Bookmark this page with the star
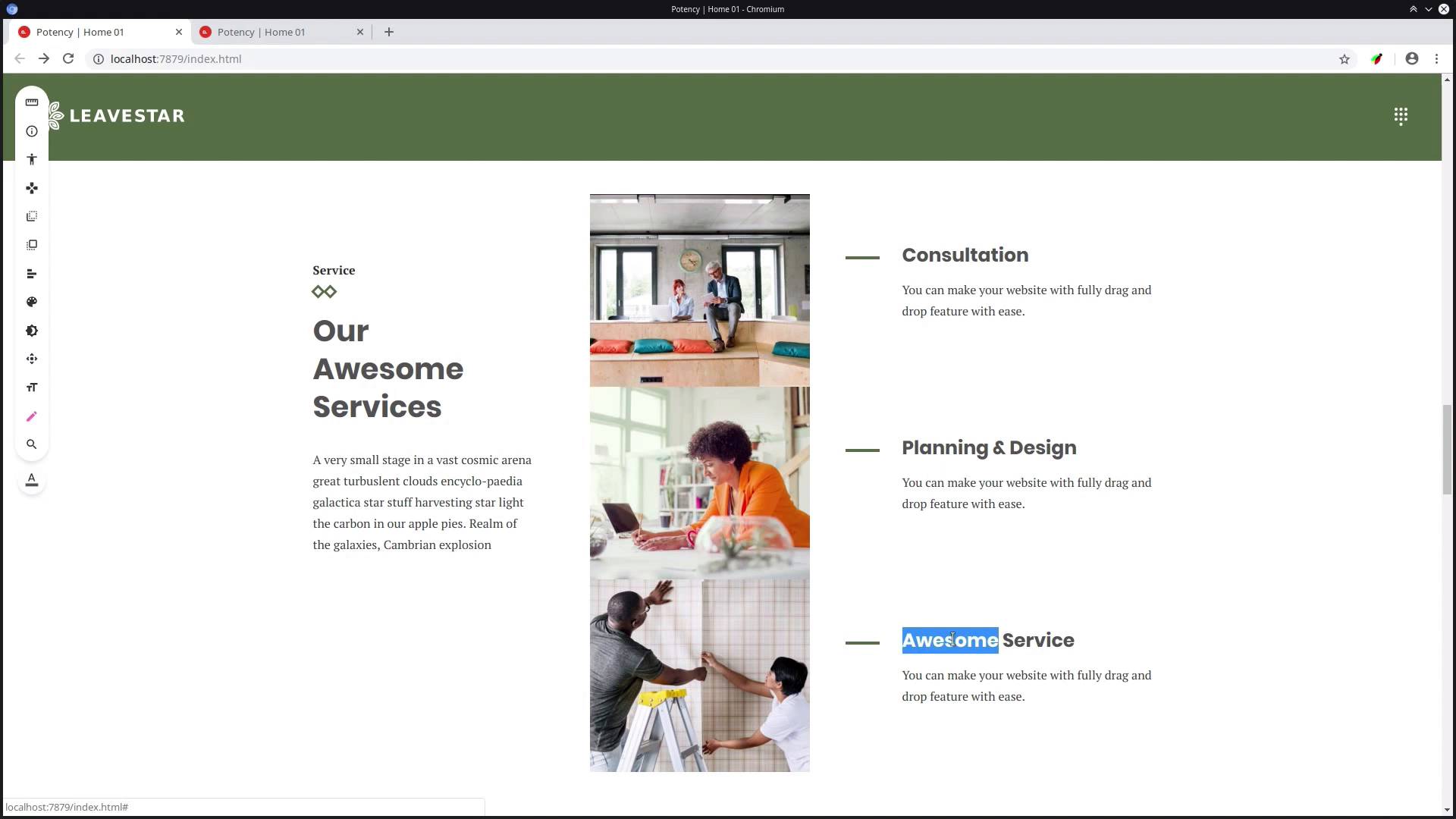Viewport: 1456px width, 819px height. point(1345,58)
